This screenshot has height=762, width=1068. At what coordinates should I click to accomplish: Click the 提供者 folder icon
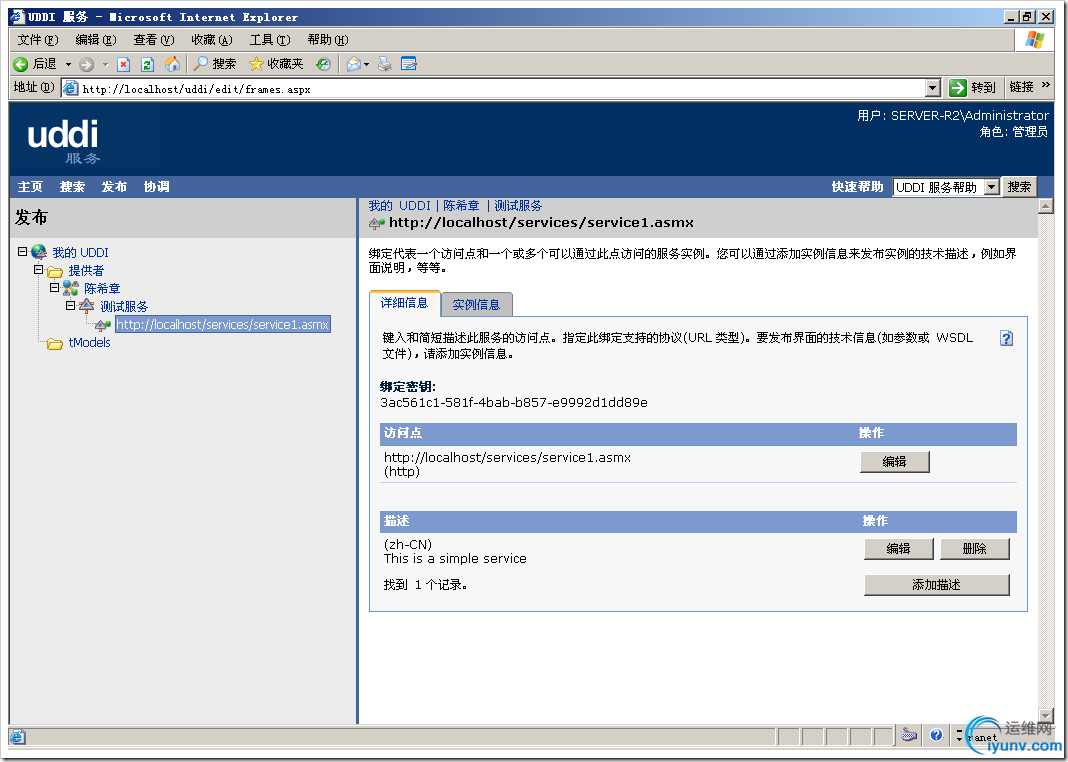[x=55, y=271]
